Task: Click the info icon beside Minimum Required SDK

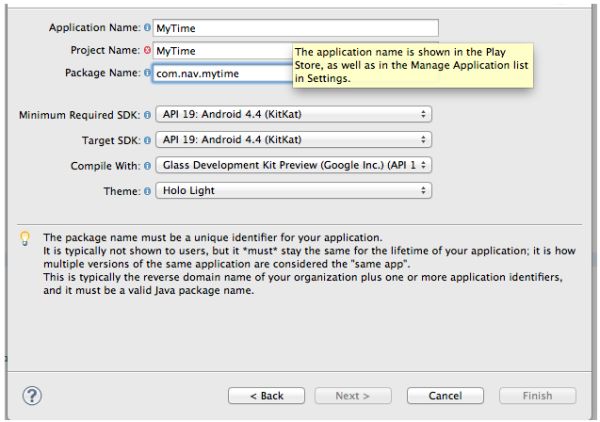Action: (147, 115)
